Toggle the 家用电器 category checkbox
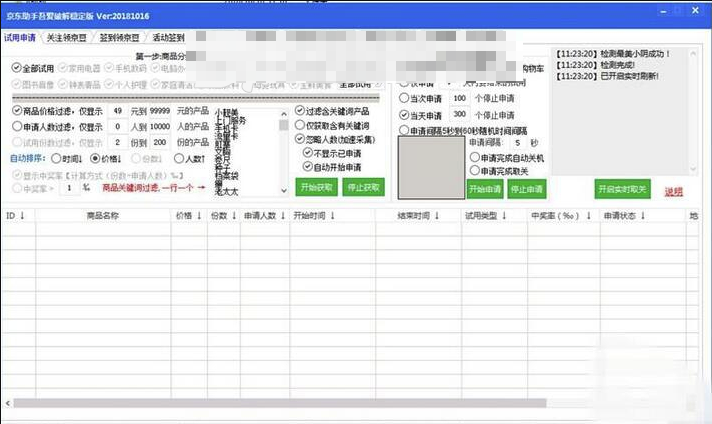This screenshot has width=712, height=424. 79,68
